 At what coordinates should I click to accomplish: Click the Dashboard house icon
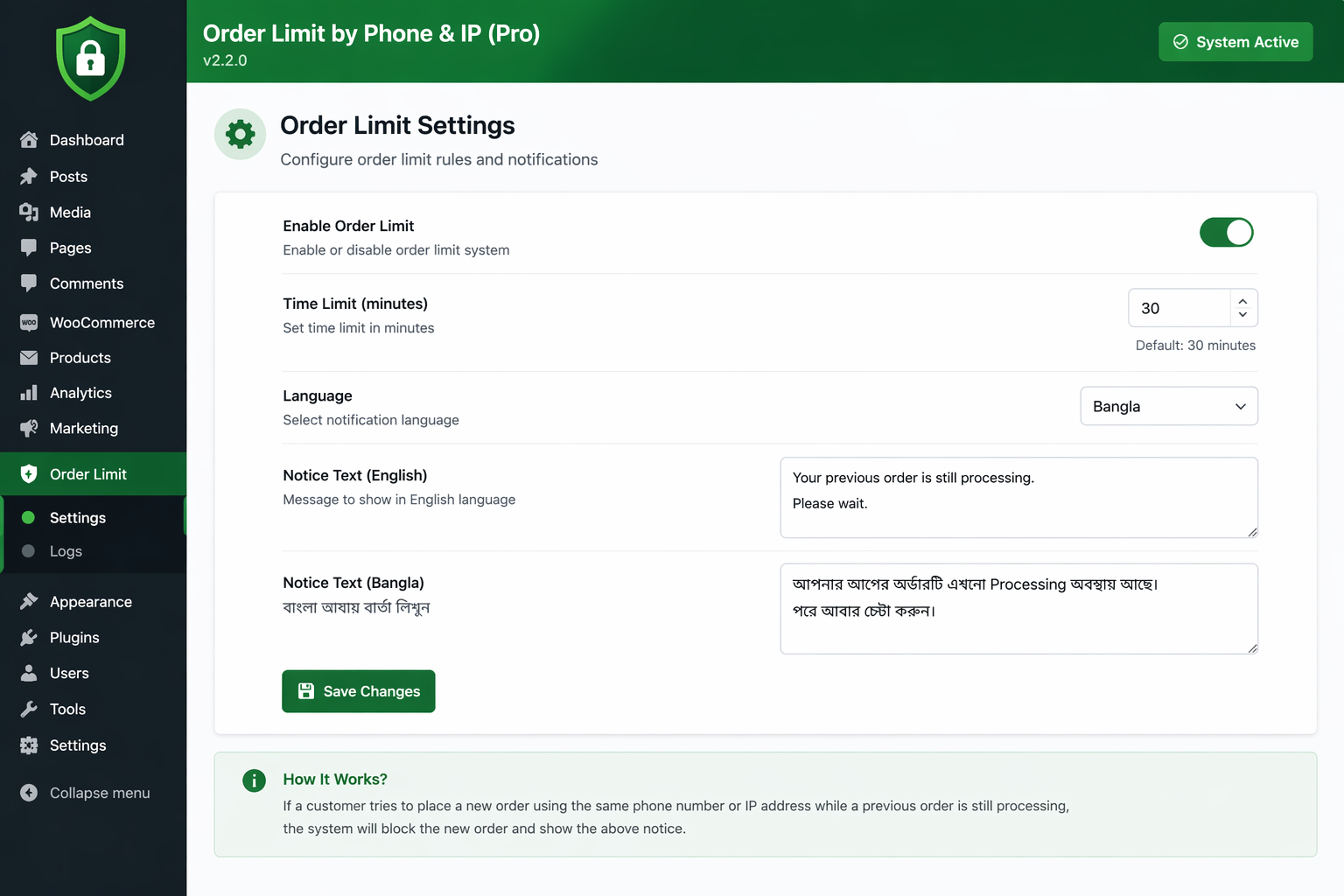29,140
